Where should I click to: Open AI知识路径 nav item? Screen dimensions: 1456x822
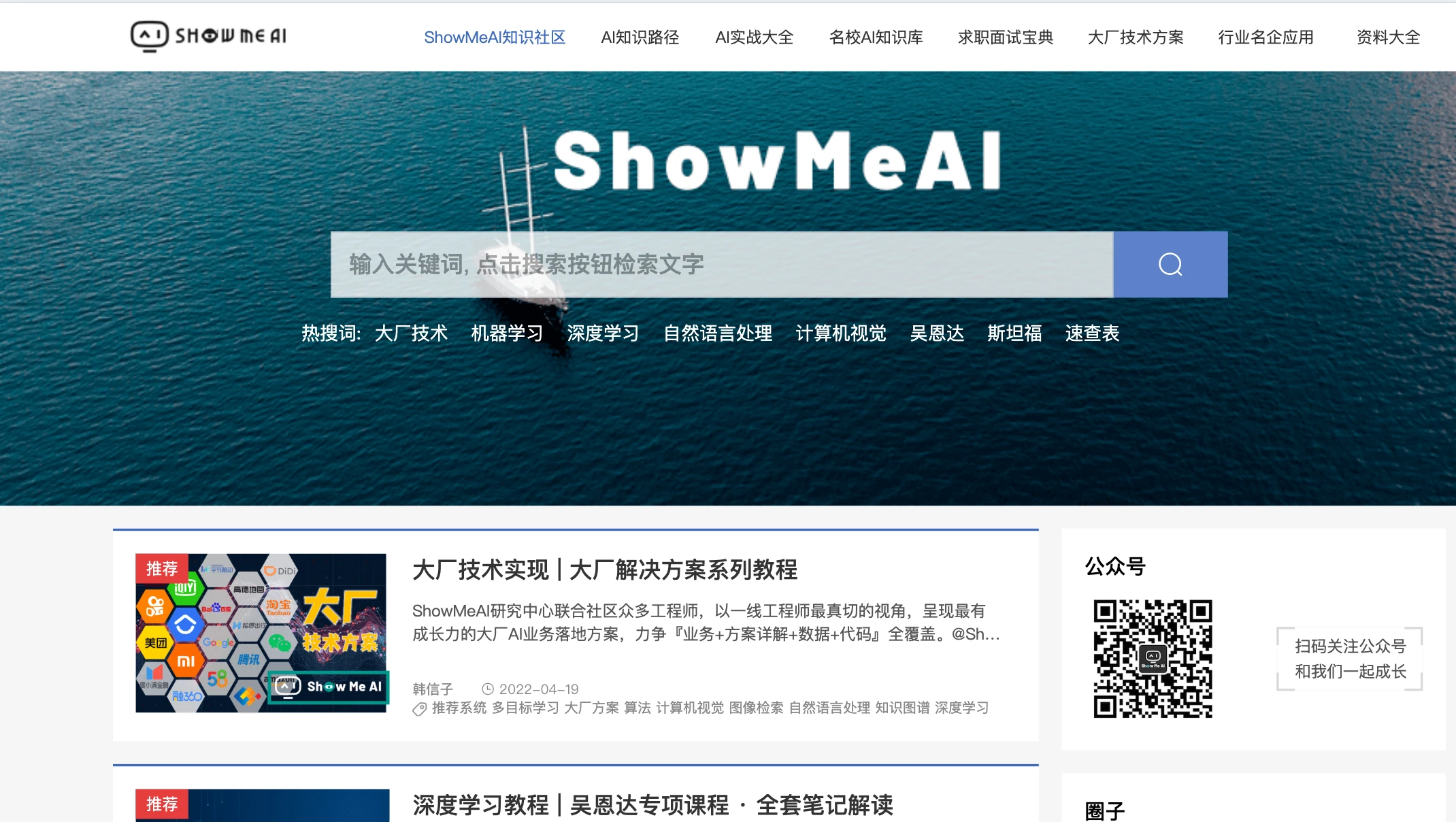pos(640,37)
